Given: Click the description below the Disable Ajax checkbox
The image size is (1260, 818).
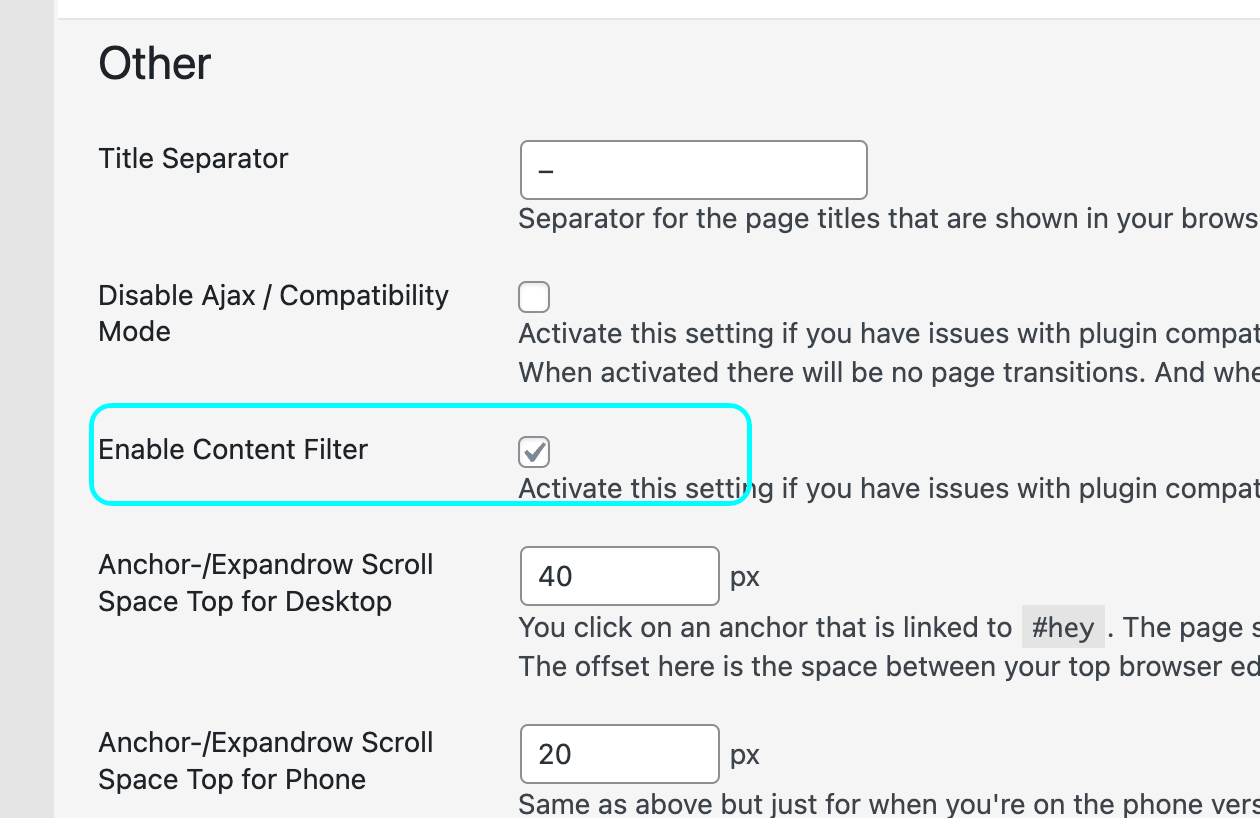Looking at the screenshot, I should (x=886, y=333).
